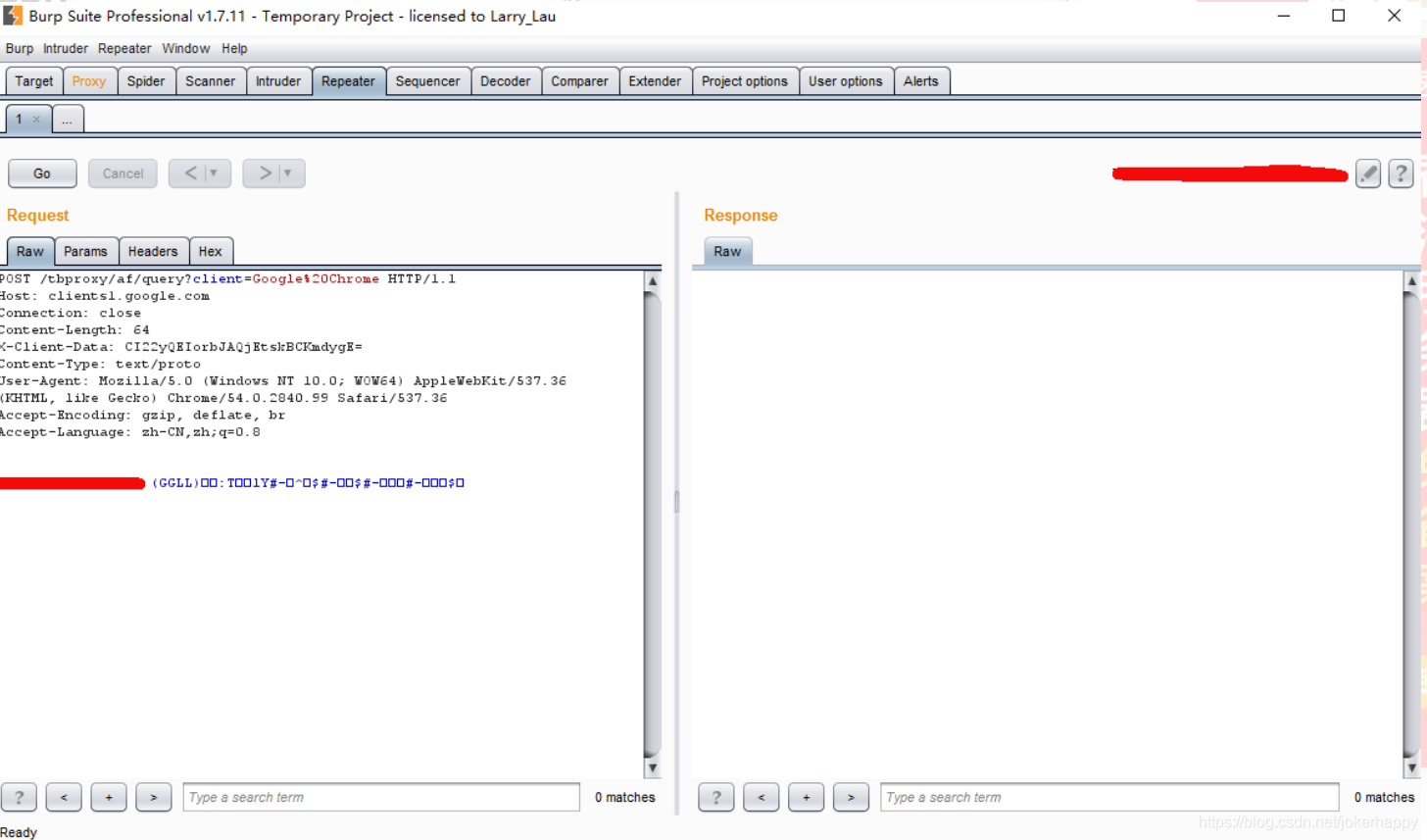Click response scrollbar down arrow
1427x840 pixels.
click(1411, 768)
